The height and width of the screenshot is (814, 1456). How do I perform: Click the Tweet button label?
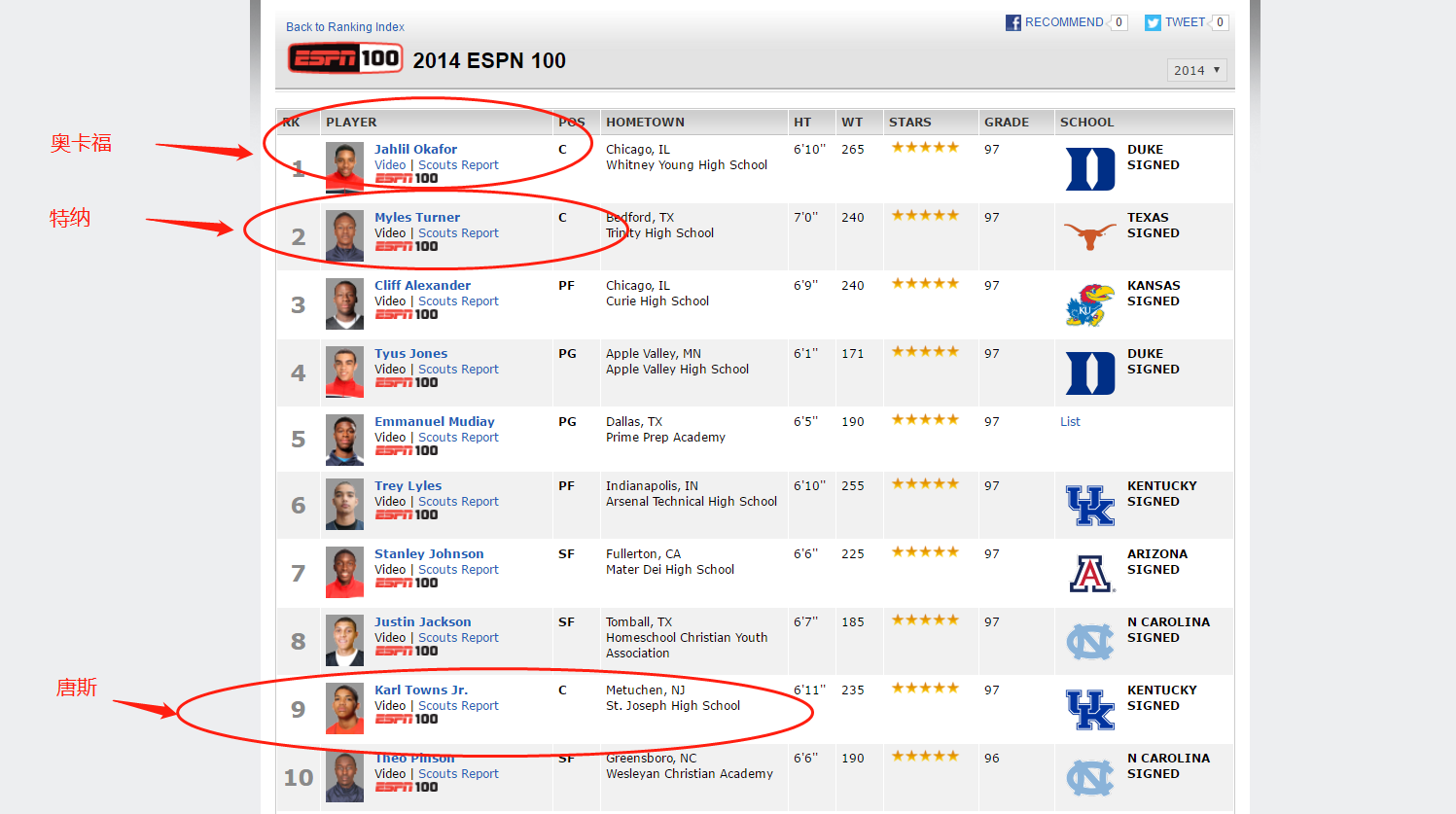1185,22
